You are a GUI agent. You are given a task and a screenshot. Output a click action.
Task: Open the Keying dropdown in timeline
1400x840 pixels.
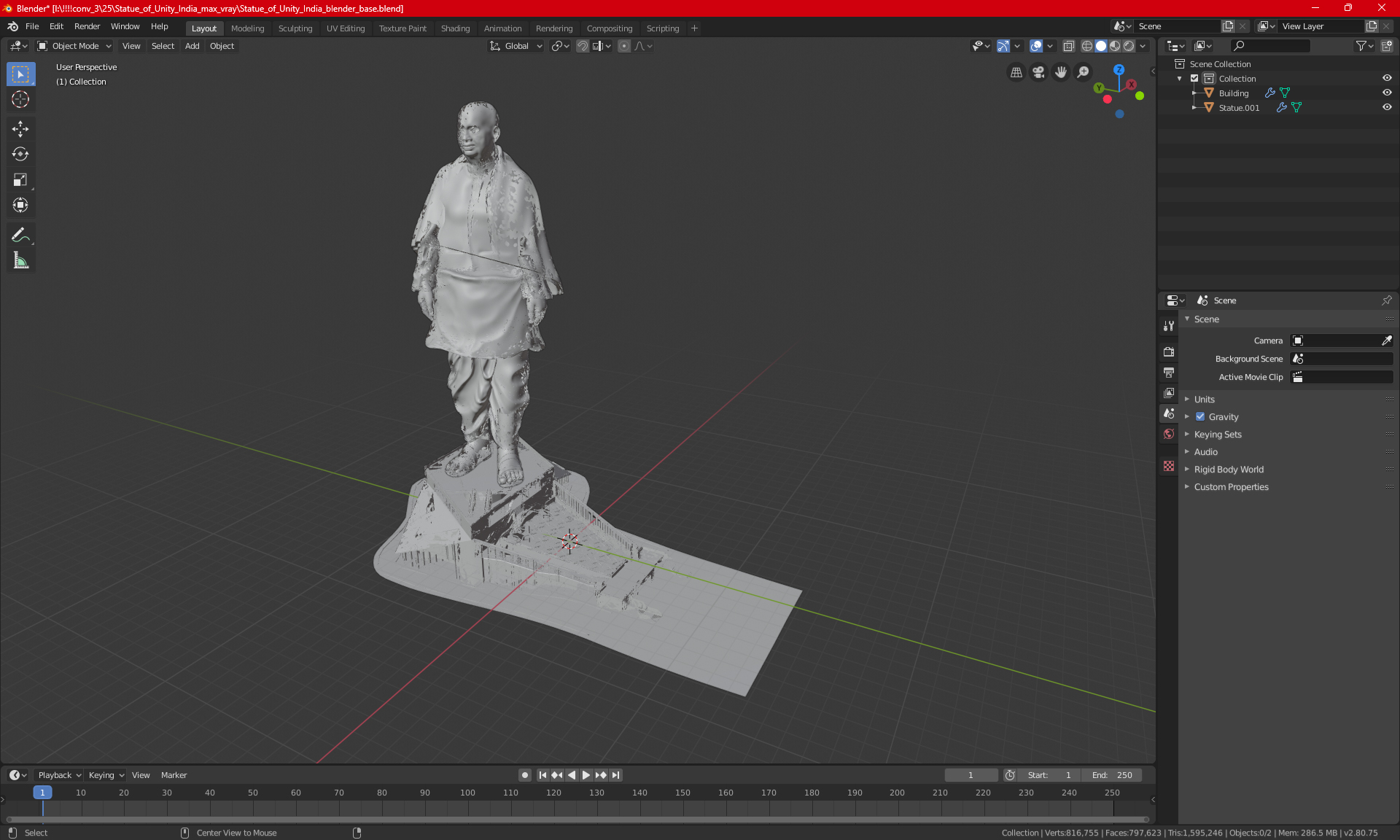click(x=106, y=775)
